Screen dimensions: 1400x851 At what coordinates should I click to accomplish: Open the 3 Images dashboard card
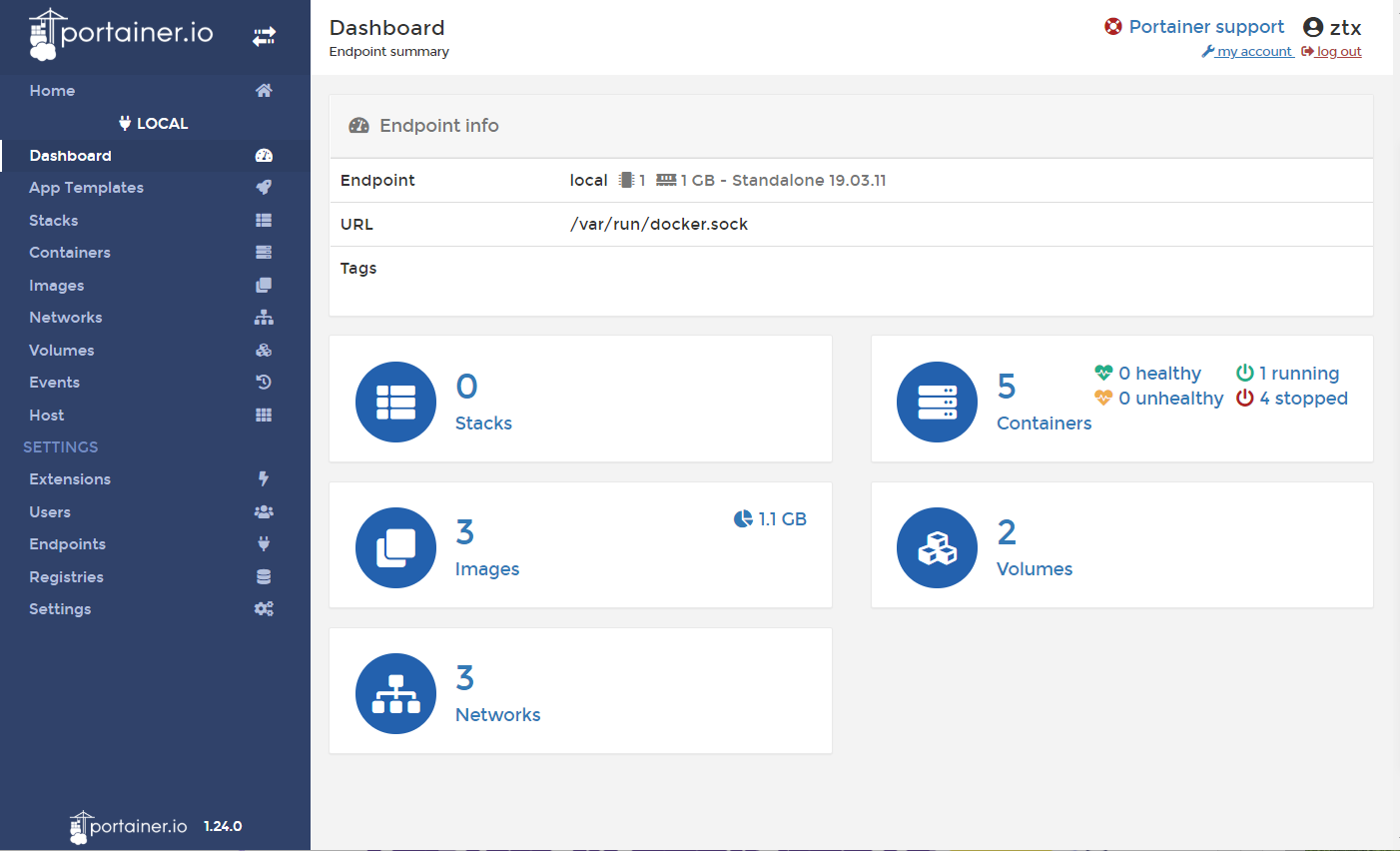click(580, 544)
